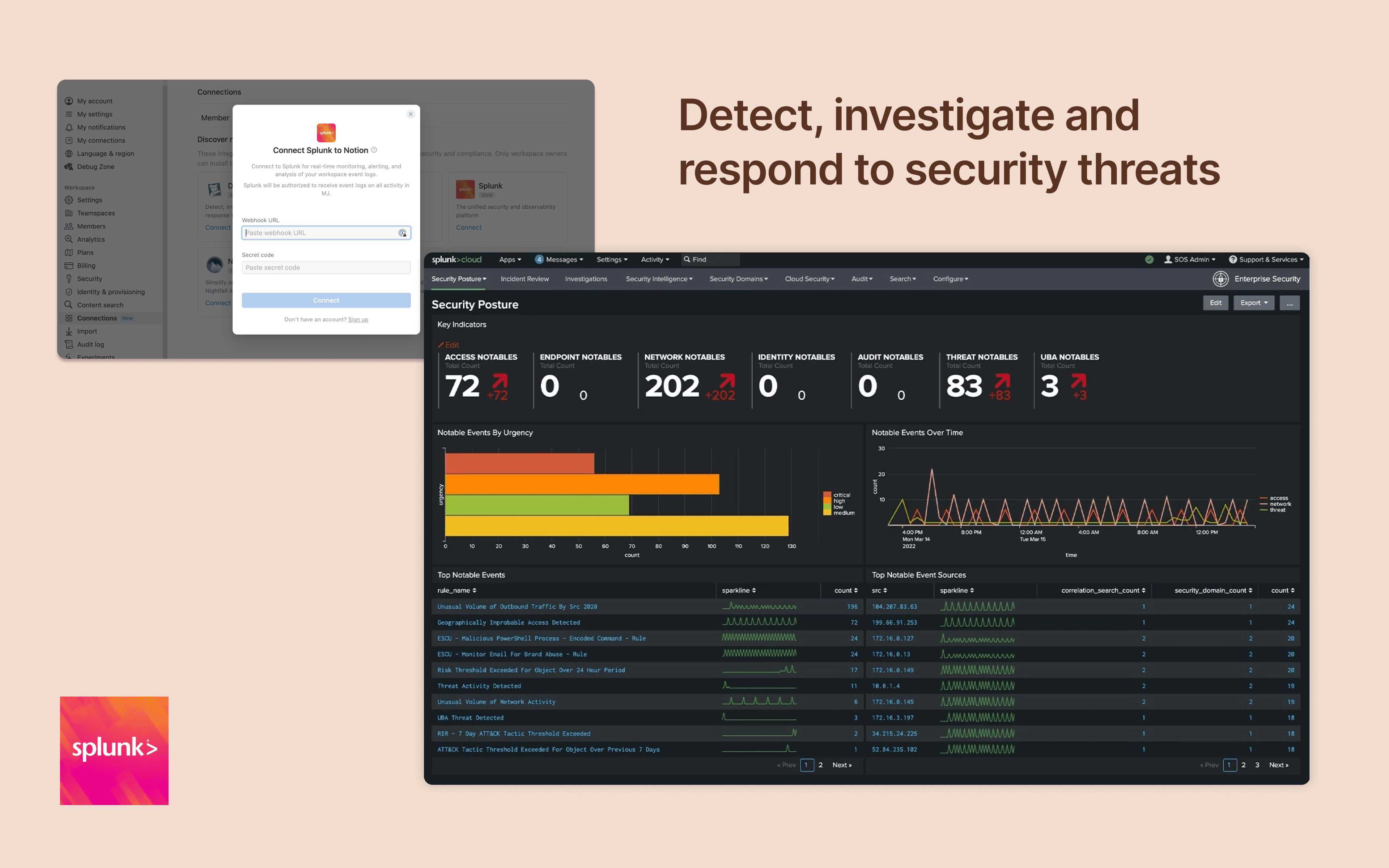The width and height of the screenshot is (1389, 868).
Task: Click Connect link on Splunk integration card
Action: click(x=469, y=227)
